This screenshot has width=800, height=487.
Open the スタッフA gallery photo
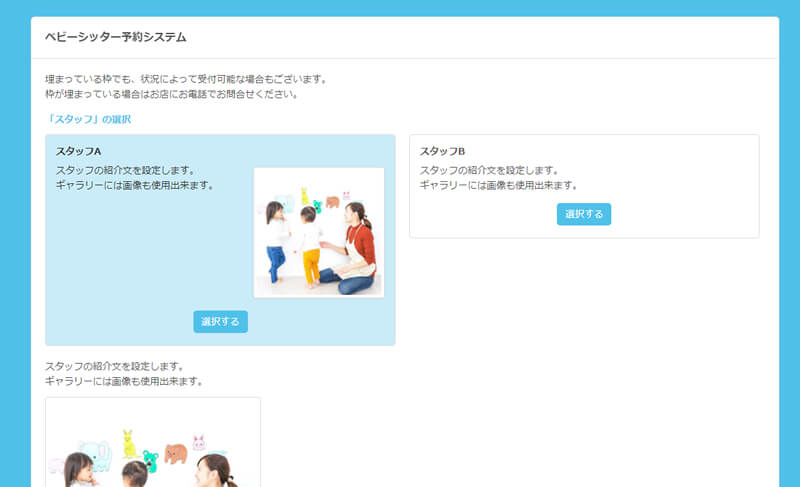319,232
